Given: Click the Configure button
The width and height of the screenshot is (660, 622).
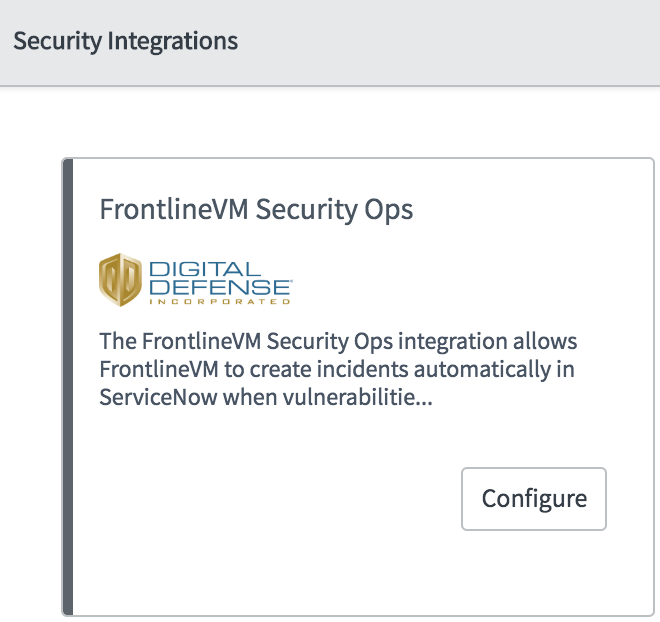Looking at the screenshot, I should coord(534,498).
